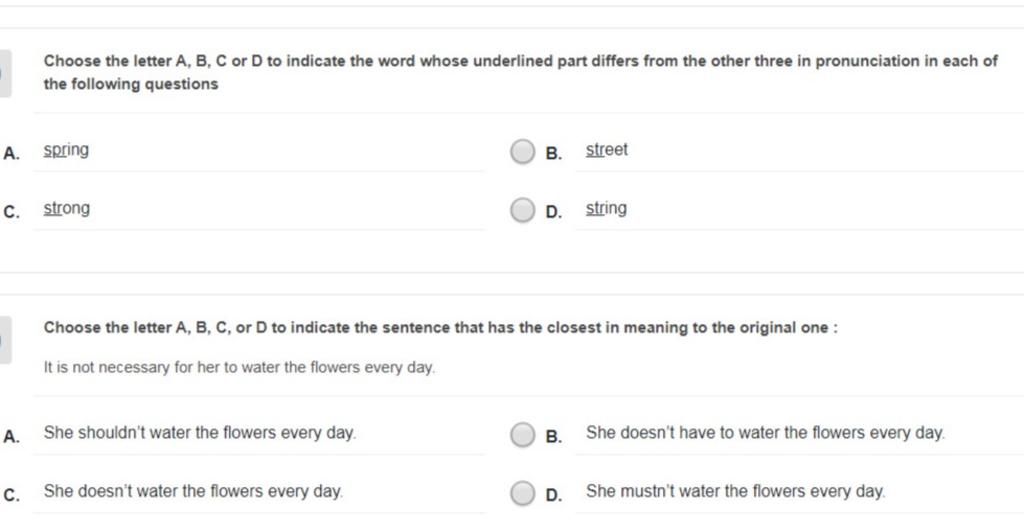Pick 'She shouldn't water the flowers every day'

pyautogui.click(x=200, y=433)
